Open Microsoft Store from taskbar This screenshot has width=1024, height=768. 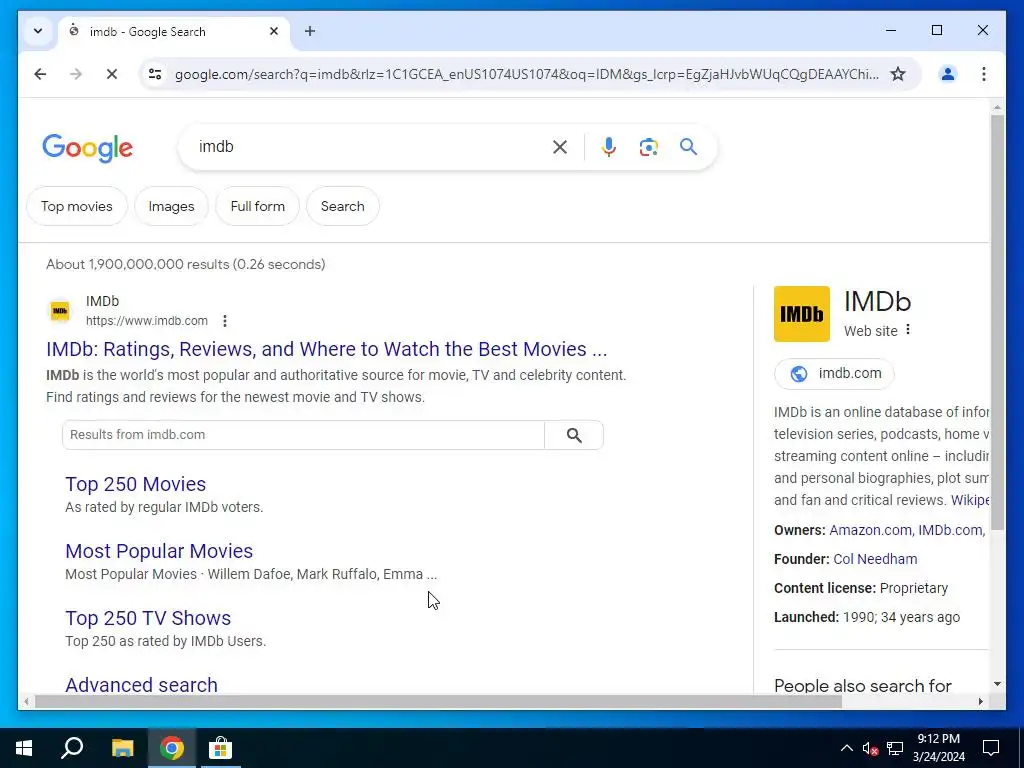tap(221, 748)
